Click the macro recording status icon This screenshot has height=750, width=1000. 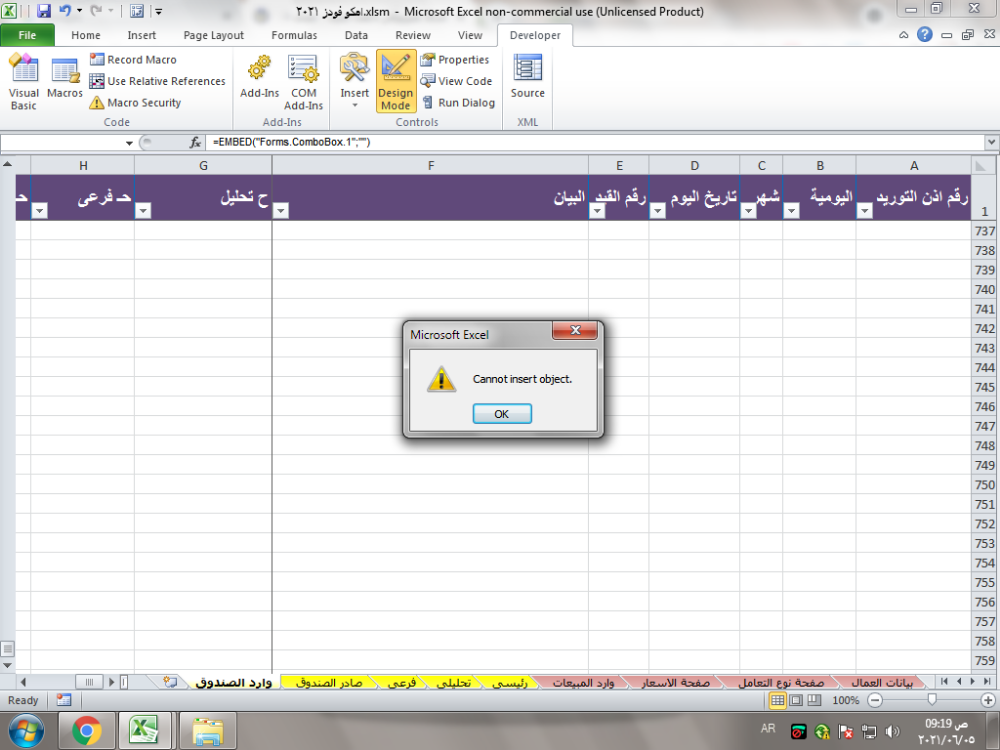[x=64, y=700]
